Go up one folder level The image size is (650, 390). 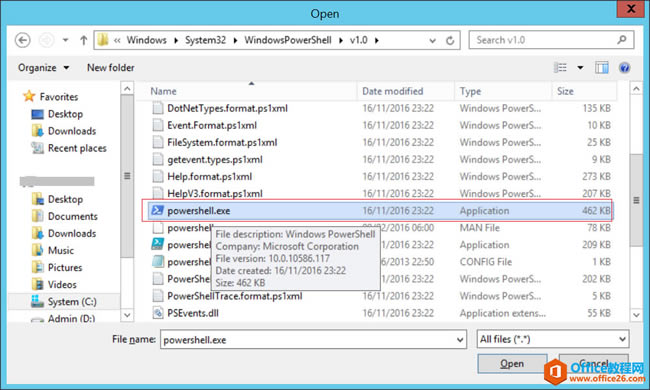pos(84,40)
